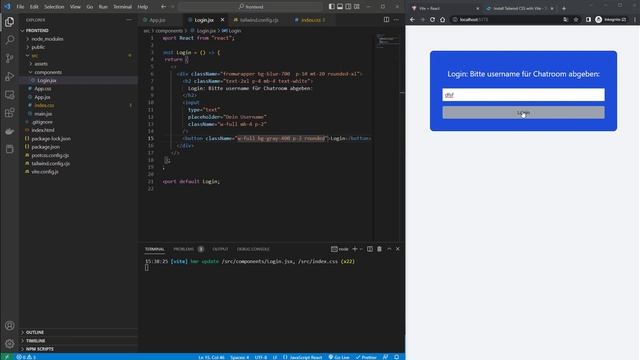Screen dimensions: 640x360
Task: Click the VS Code command center search
Action: [x=251, y=7]
